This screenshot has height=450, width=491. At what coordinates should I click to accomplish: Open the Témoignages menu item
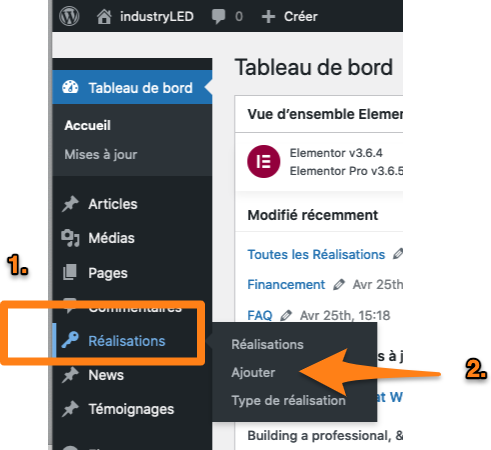131,410
